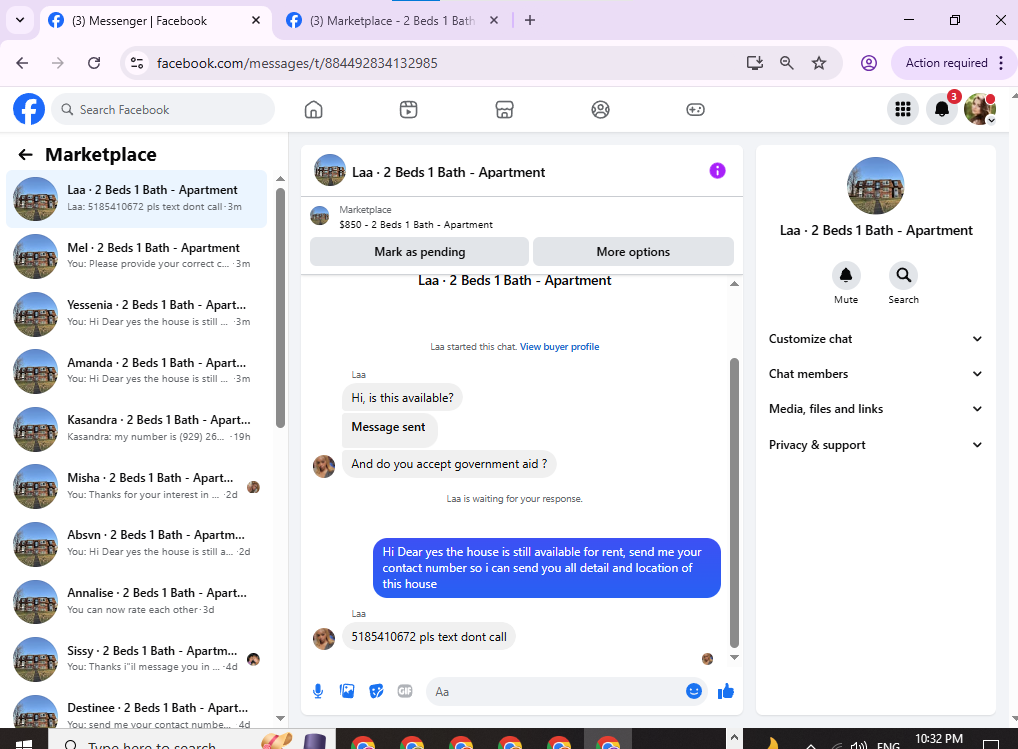Viewport: 1018px width, 749px height.
Task: Switch to Messenger | Facebook tab
Action: 156,21
